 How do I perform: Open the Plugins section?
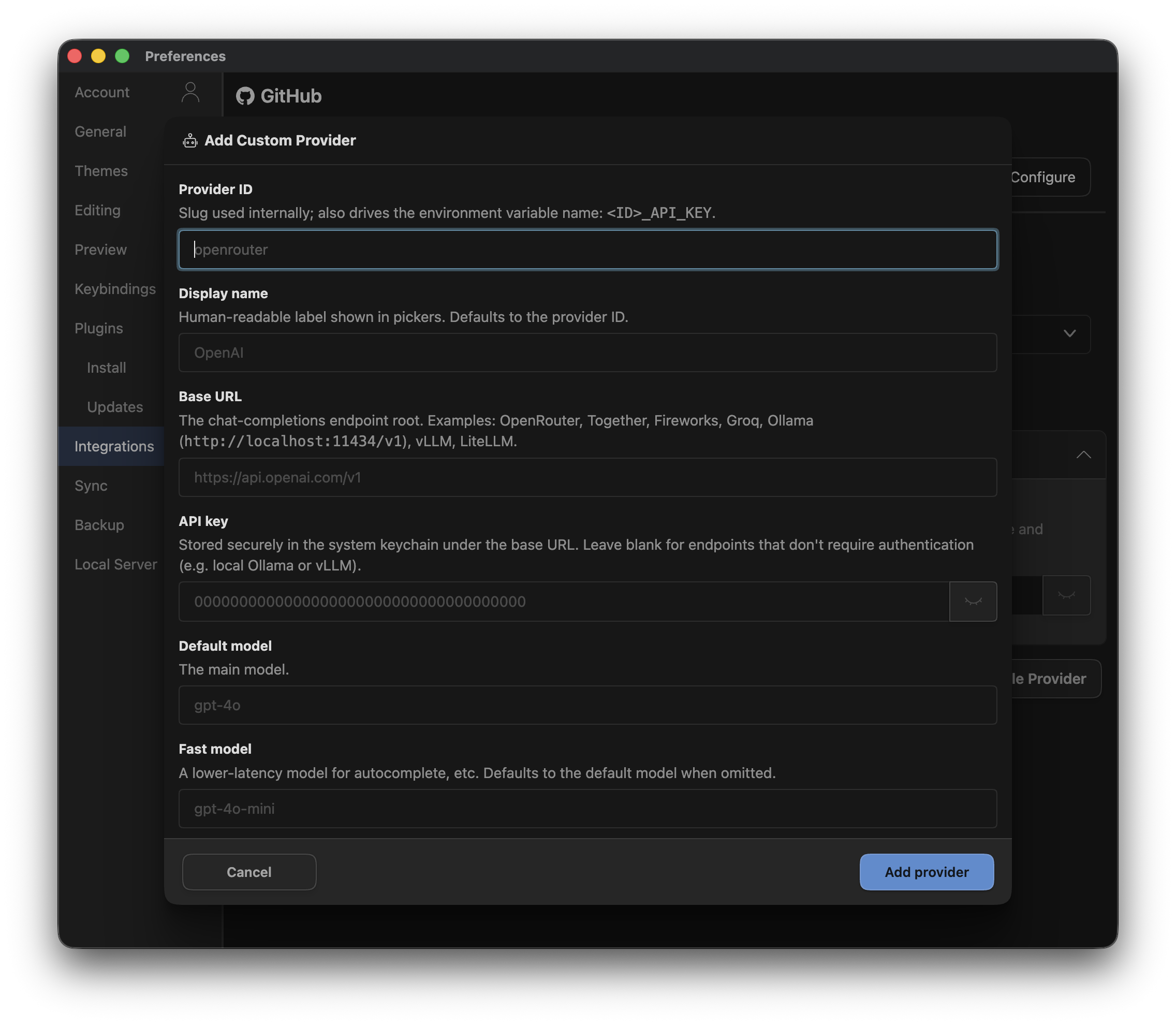click(x=98, y=329)
